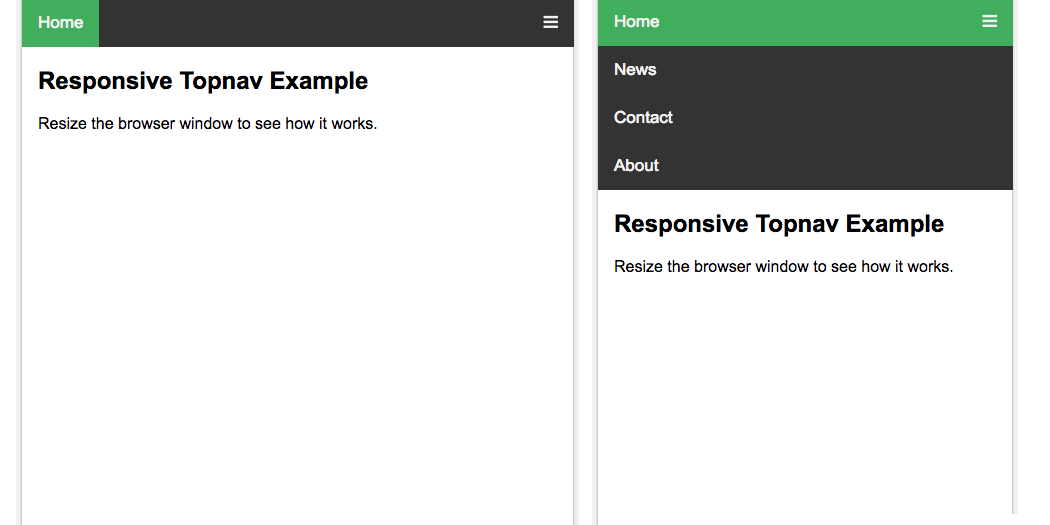Click the blank white content area in left panel
1050x525 pixels.
click(x=297, y=330)
